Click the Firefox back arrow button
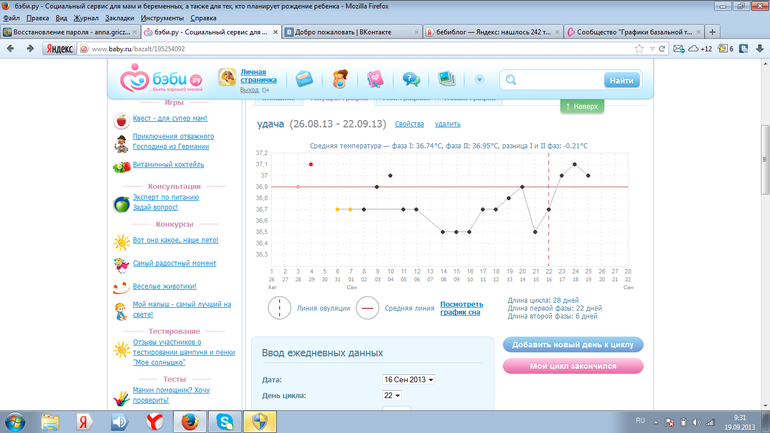This screenshot has height=433, width=770. [x=11, y=48]
